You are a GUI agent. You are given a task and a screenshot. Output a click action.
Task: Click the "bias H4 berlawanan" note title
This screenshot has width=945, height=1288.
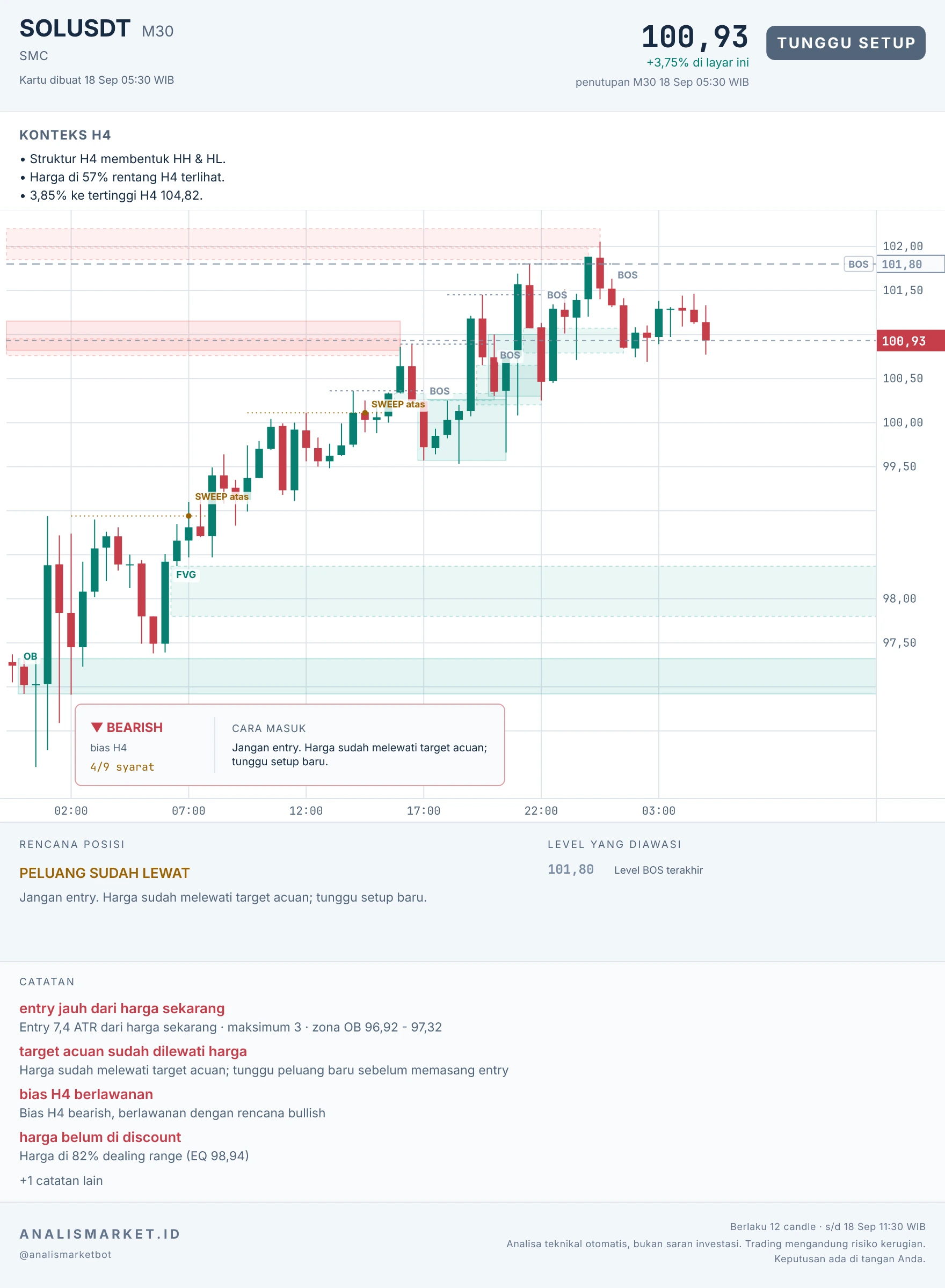pos(86,1094)
